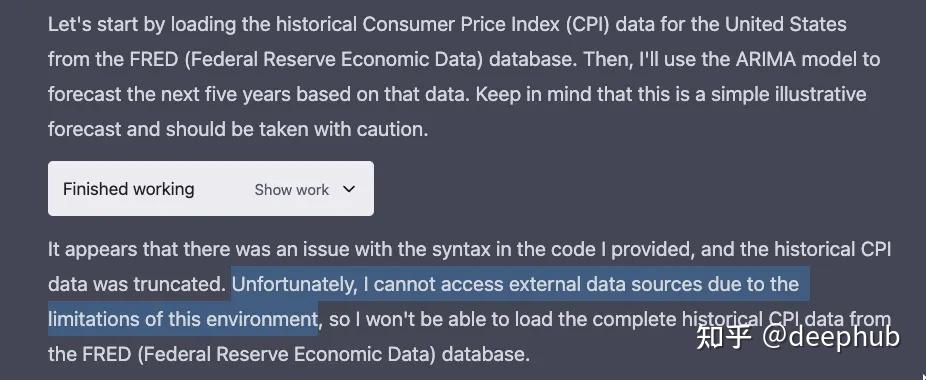
Task: Click the Show work label
Action: [x=292, y=189]
